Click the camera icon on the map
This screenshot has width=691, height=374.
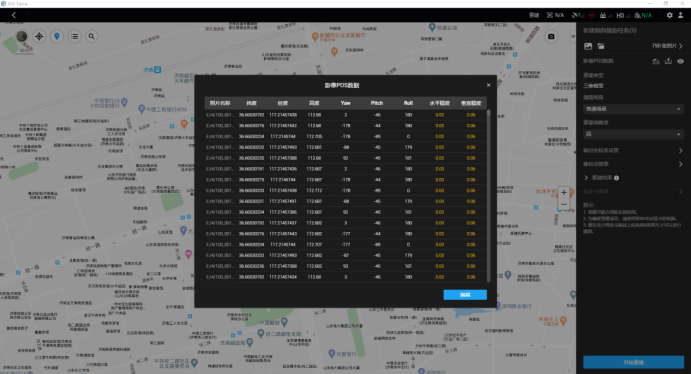pos(551,37)
